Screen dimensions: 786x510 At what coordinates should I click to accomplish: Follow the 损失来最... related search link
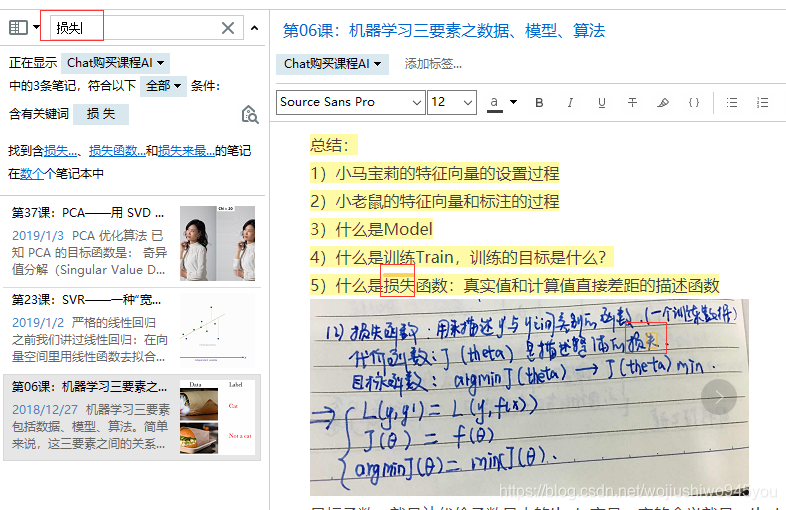click(186, 150)
